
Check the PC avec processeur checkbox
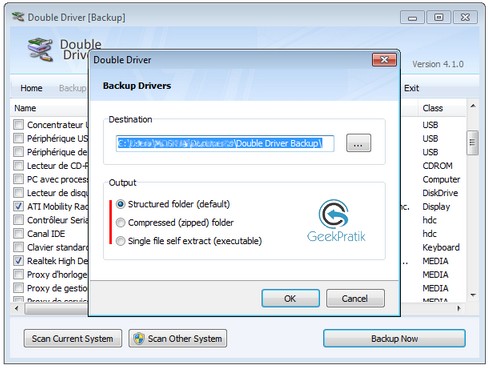tap(18, 179)
